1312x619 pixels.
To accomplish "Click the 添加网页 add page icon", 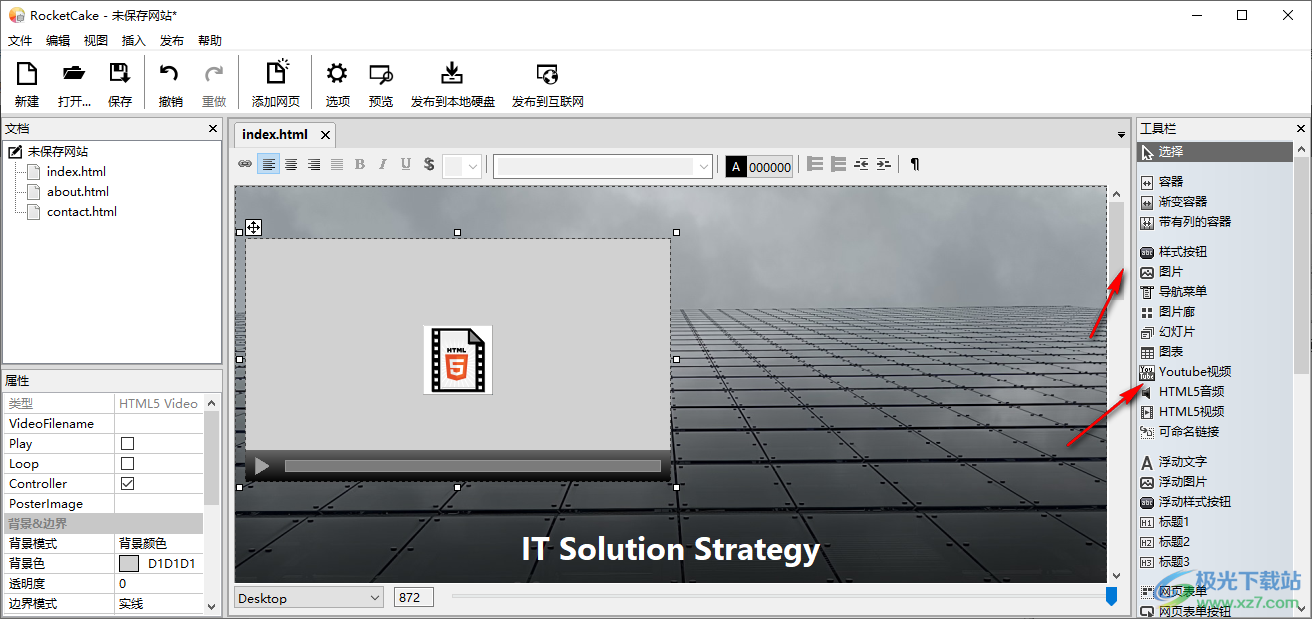I will point(276,74).
